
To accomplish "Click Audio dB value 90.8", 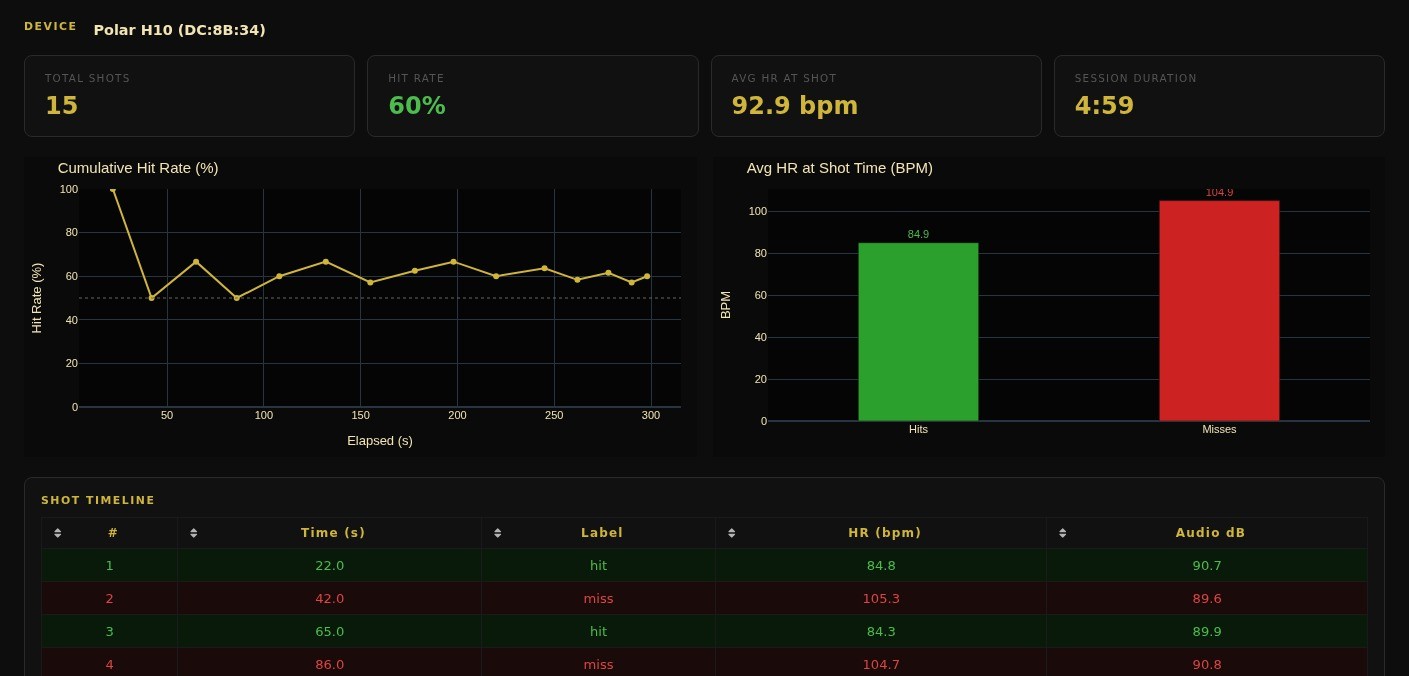I will click(1207, 664).
